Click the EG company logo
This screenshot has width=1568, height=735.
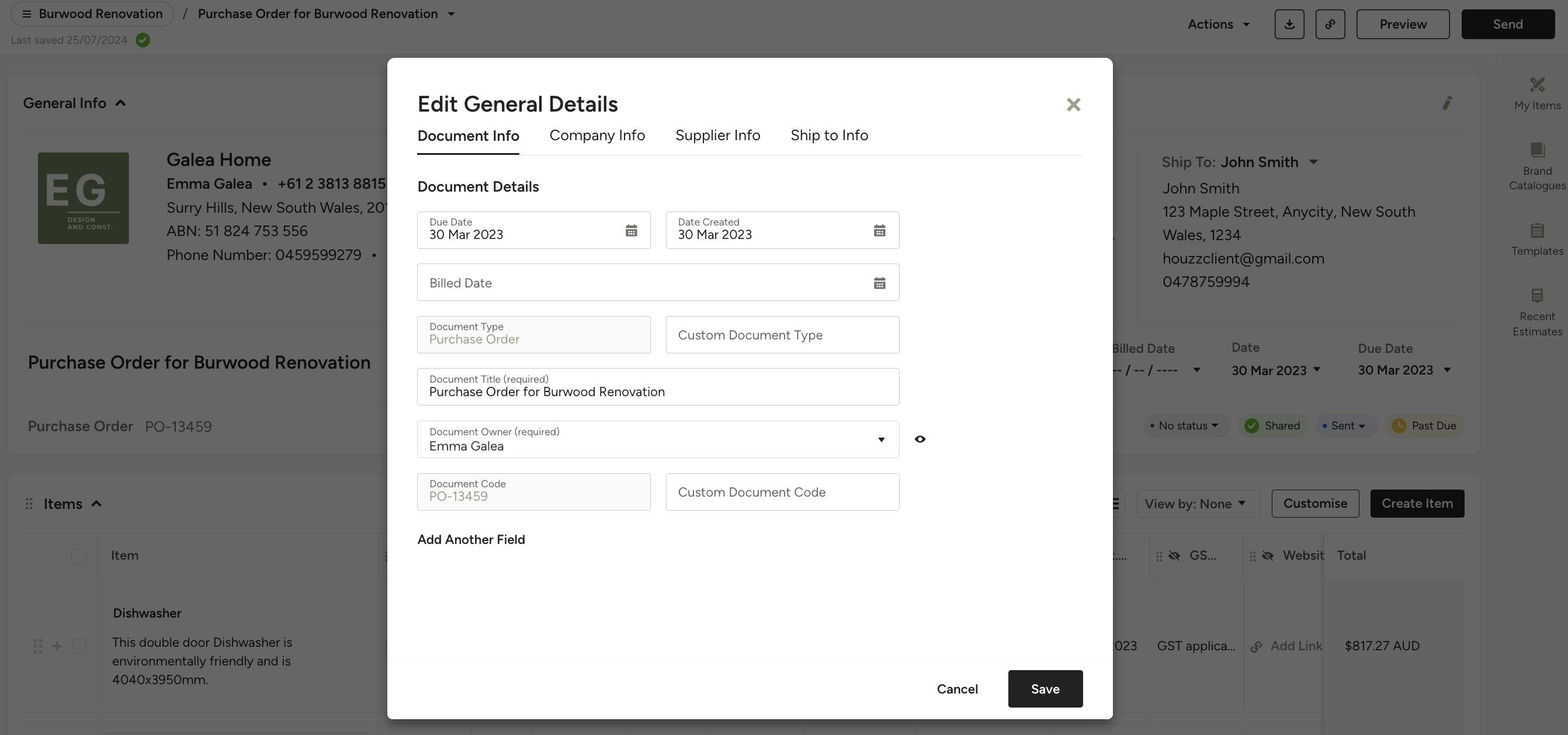click(x=84, y=198)
